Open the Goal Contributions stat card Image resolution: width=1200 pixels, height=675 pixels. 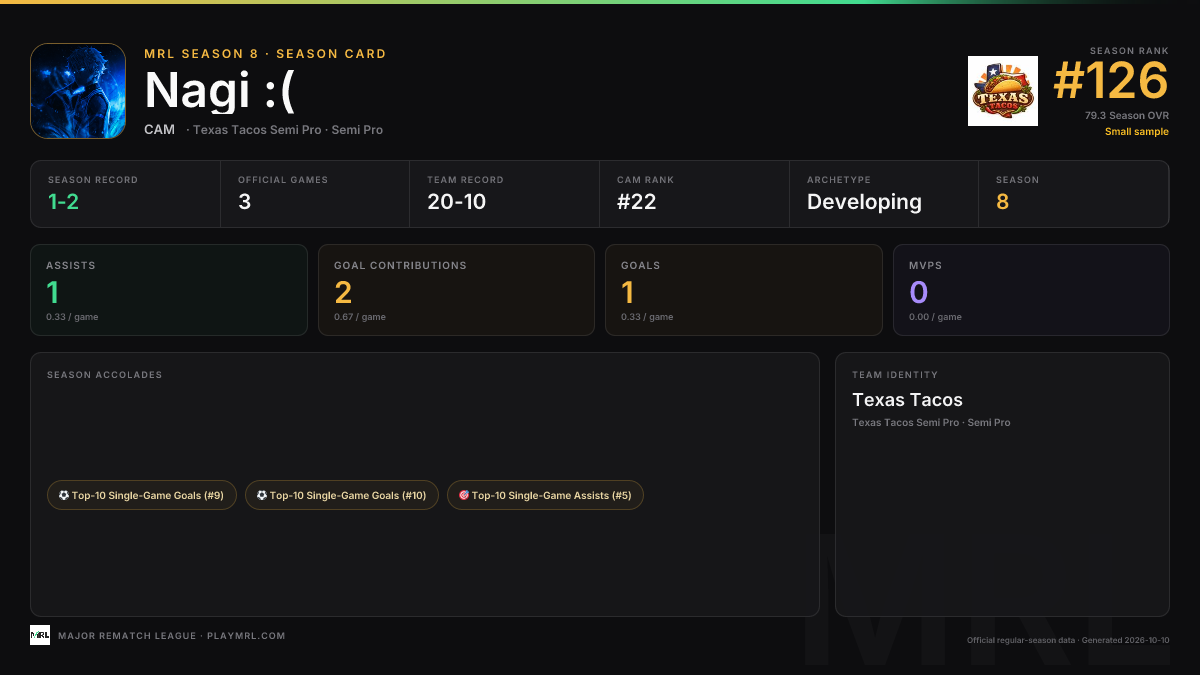(x=456, y=290)
